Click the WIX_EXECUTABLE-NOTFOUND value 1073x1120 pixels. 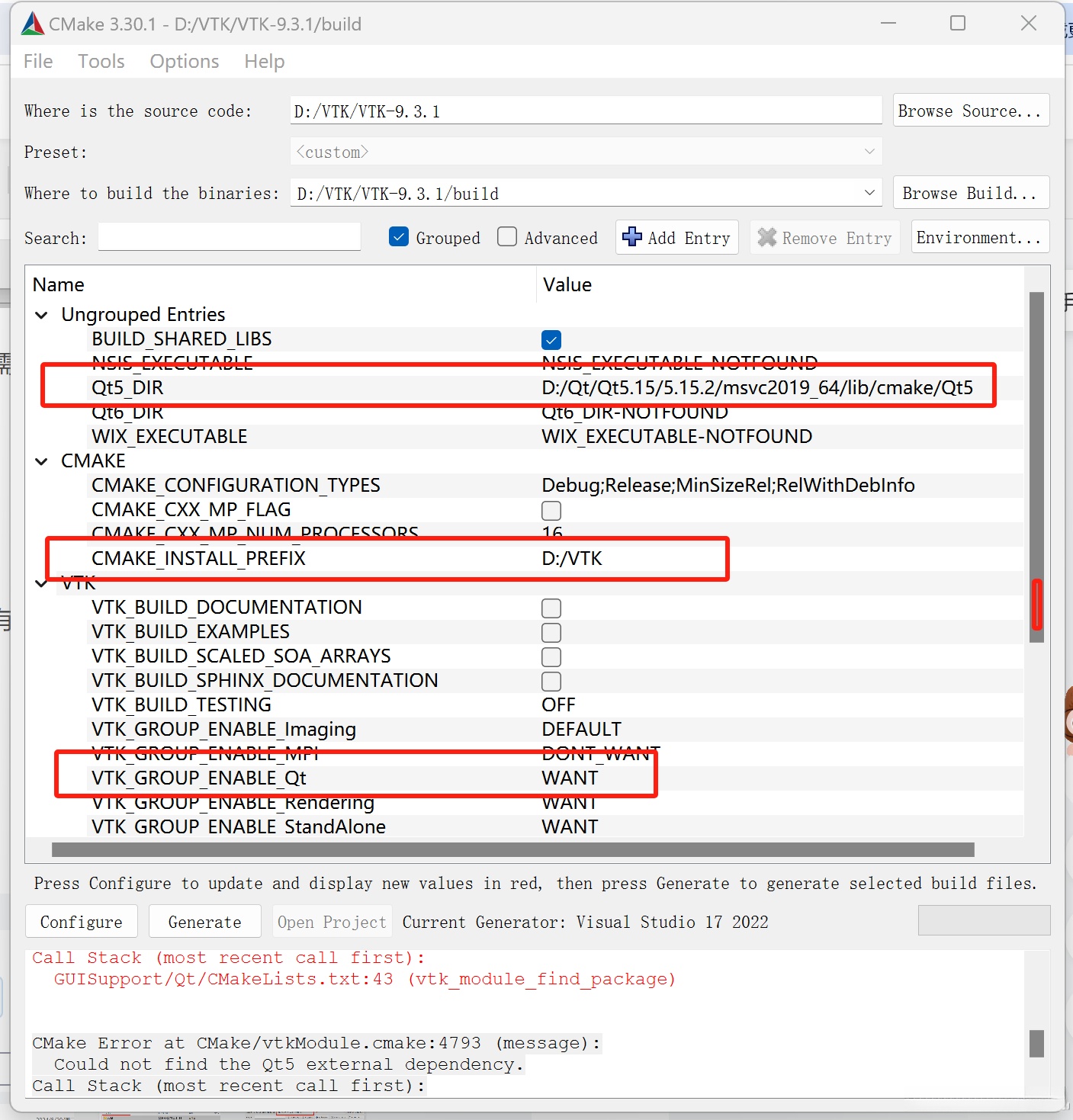coord(677,437)
